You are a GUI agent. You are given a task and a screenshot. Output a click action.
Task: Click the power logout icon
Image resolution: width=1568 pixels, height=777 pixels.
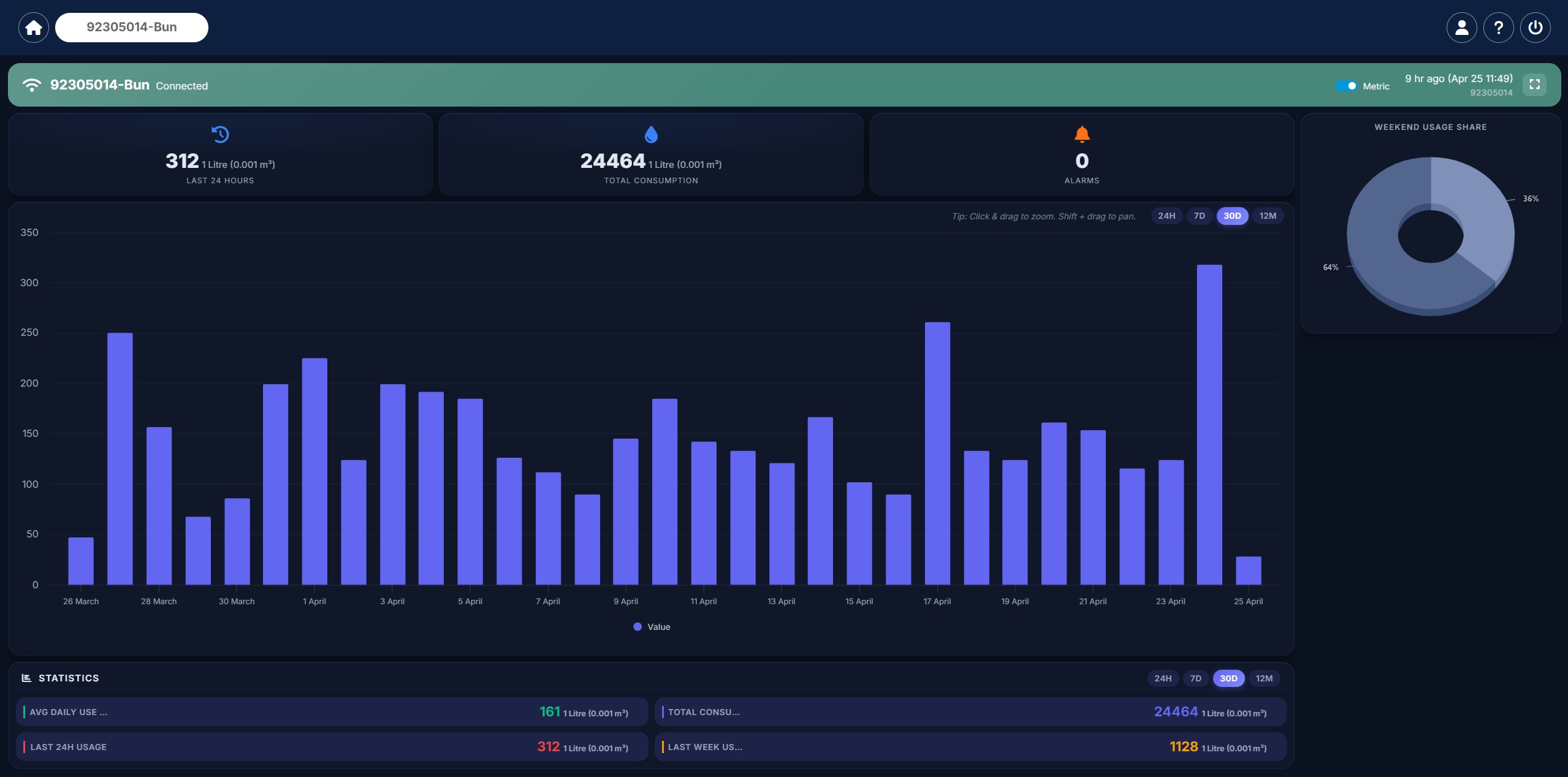point(1535,28)
